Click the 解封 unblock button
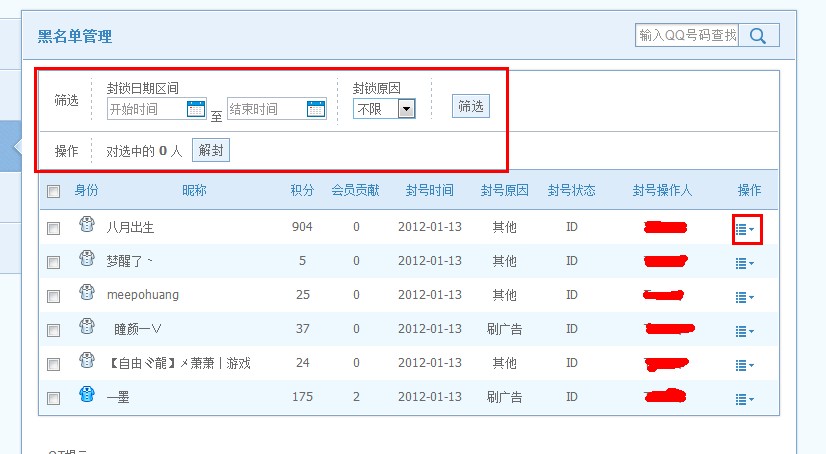Viewport: 826px width, 454px height. [210, 151]
